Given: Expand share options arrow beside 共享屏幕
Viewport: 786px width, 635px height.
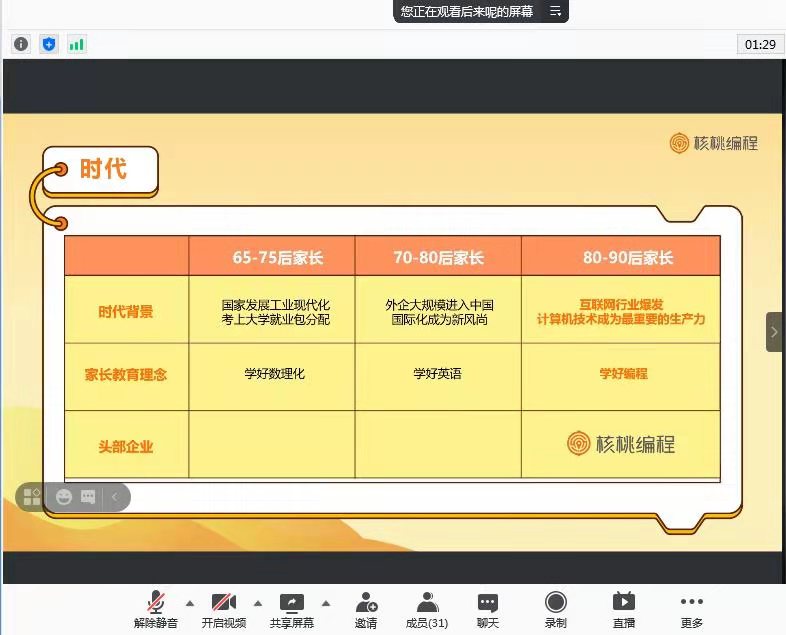Looking at the screenshot, I should 325,603.
